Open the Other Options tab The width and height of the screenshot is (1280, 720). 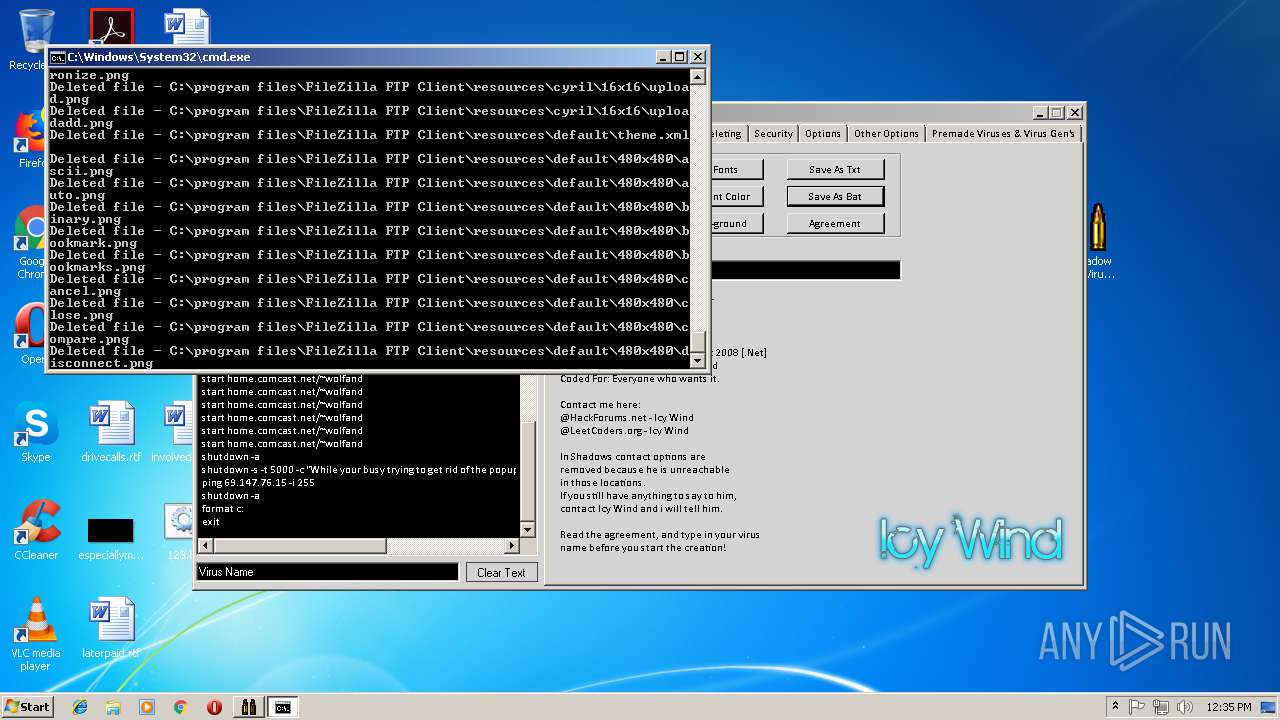[x=886, y=134]
